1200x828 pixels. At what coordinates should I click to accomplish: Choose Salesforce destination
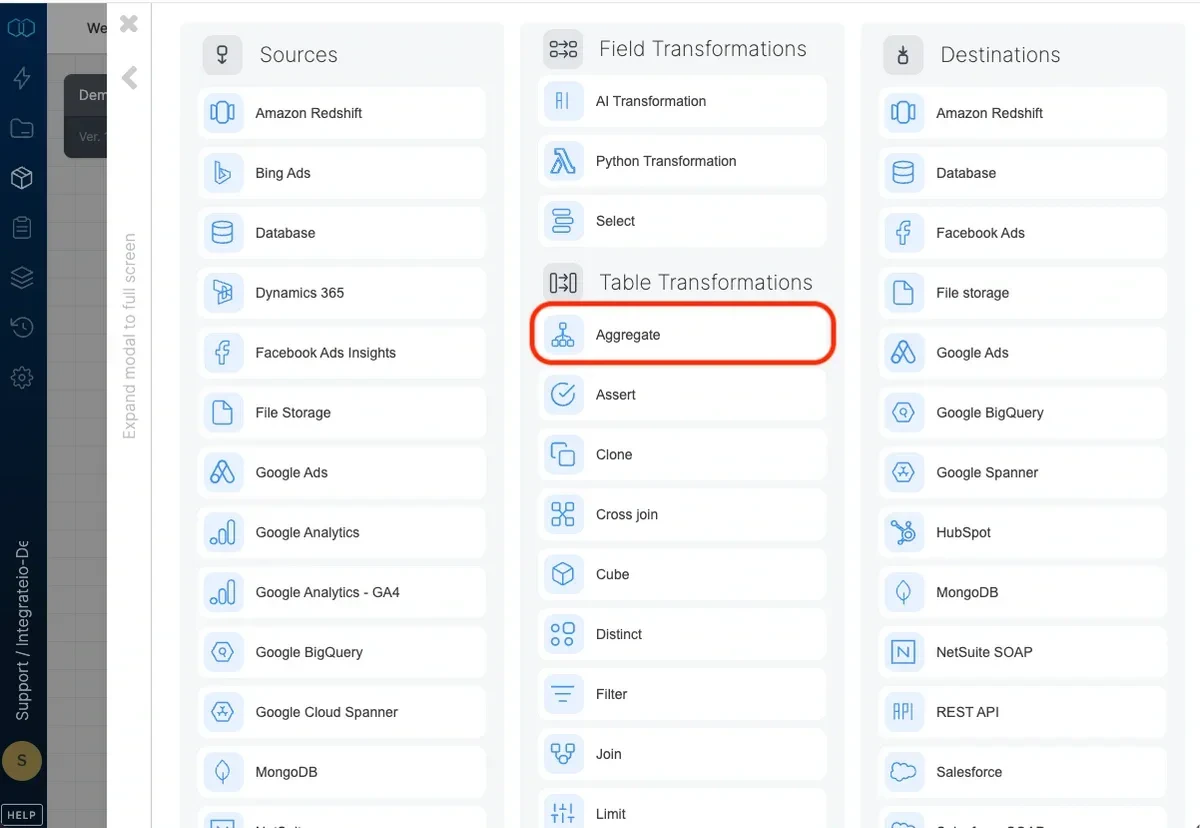[x=1023, y=772]
